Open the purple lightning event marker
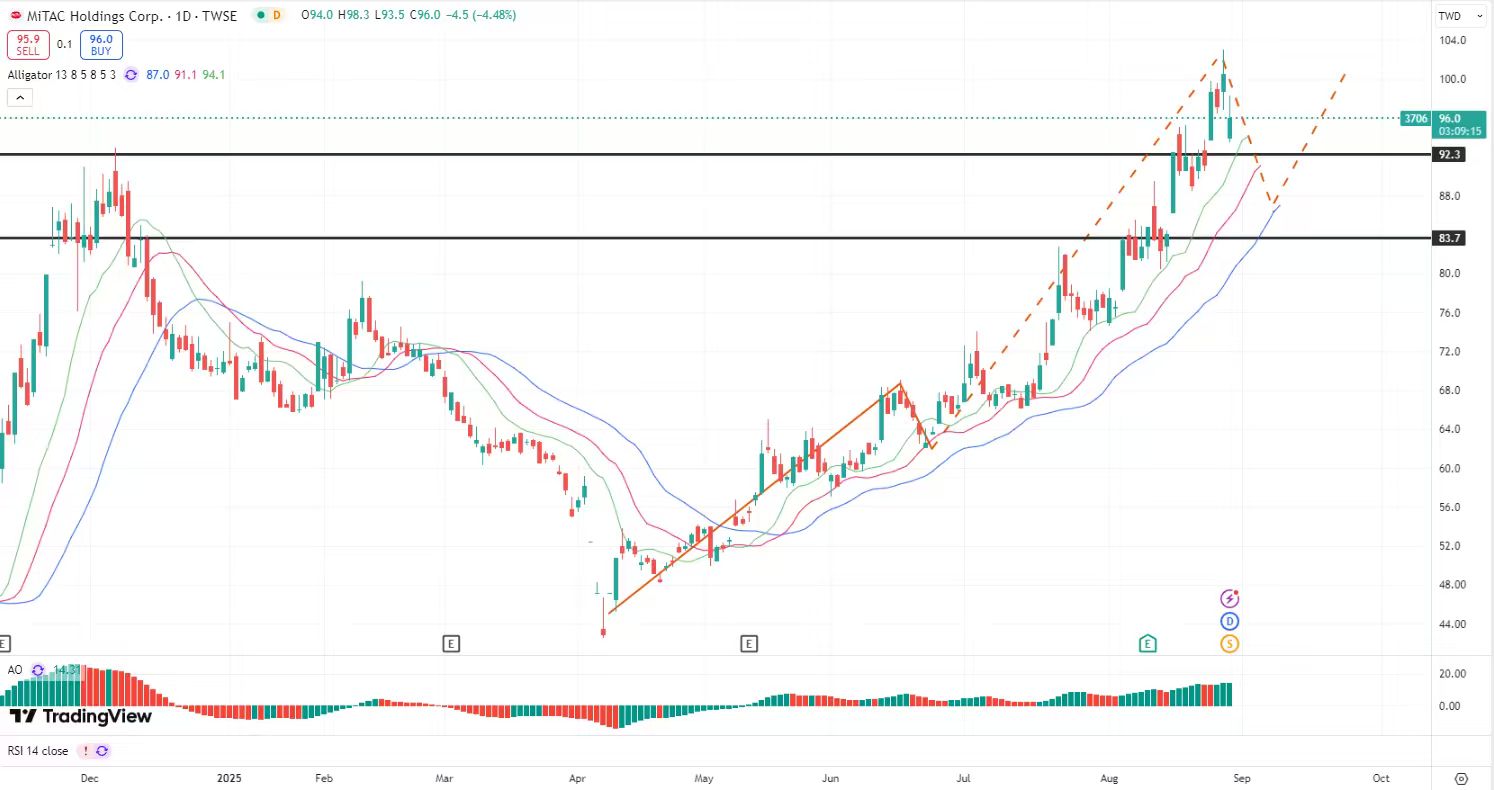The height and width of the screenshot is (790, 1494). (x=1230, y=599)
